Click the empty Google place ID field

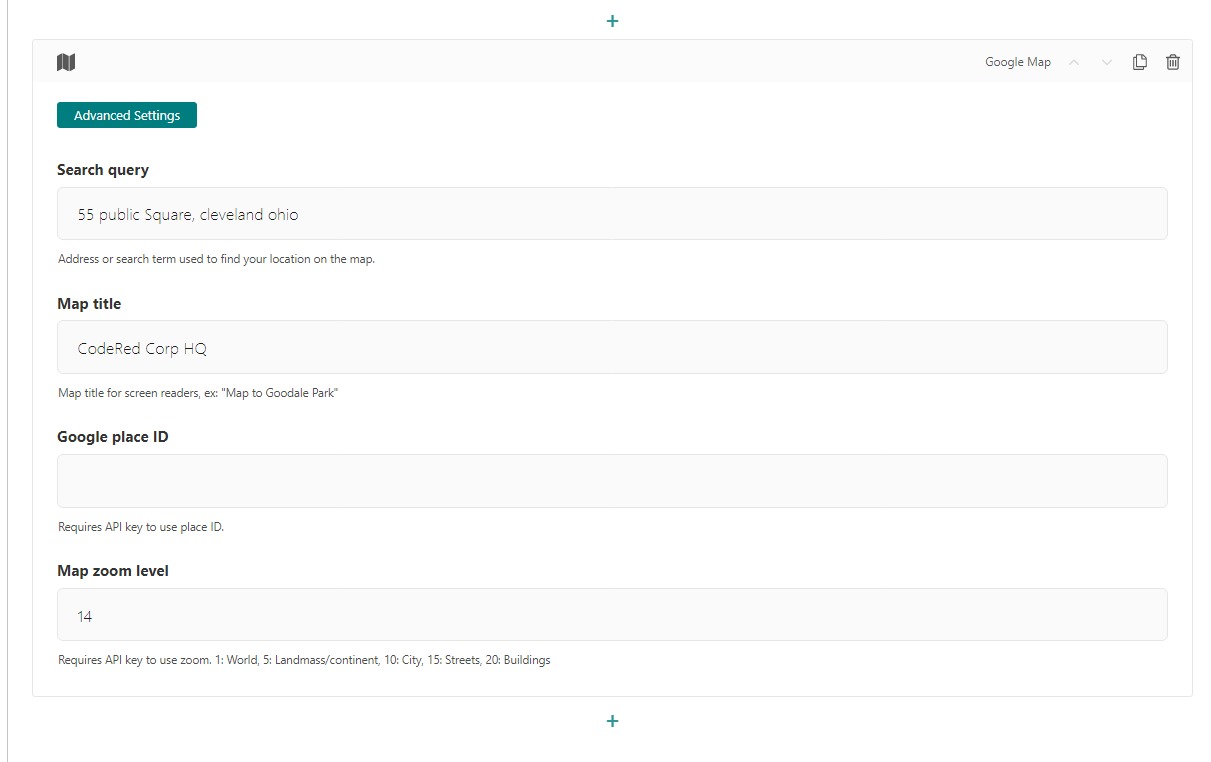coord(612,481)
